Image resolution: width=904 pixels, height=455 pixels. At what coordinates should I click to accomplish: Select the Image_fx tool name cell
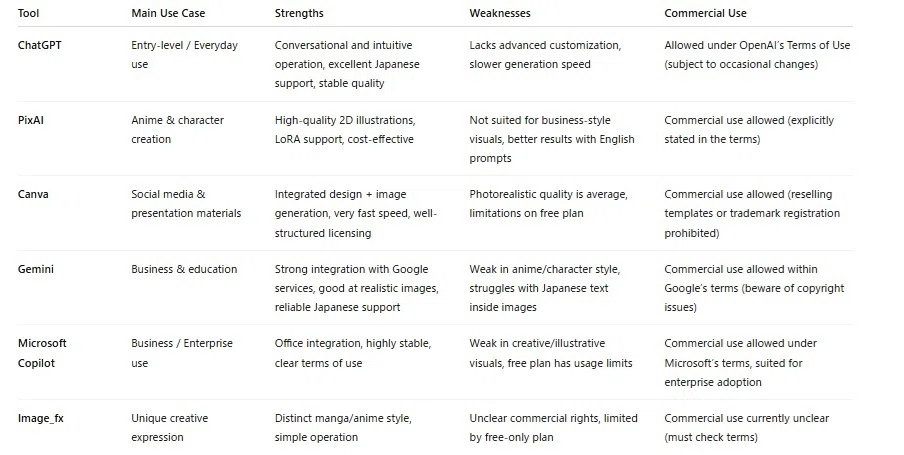40,418
